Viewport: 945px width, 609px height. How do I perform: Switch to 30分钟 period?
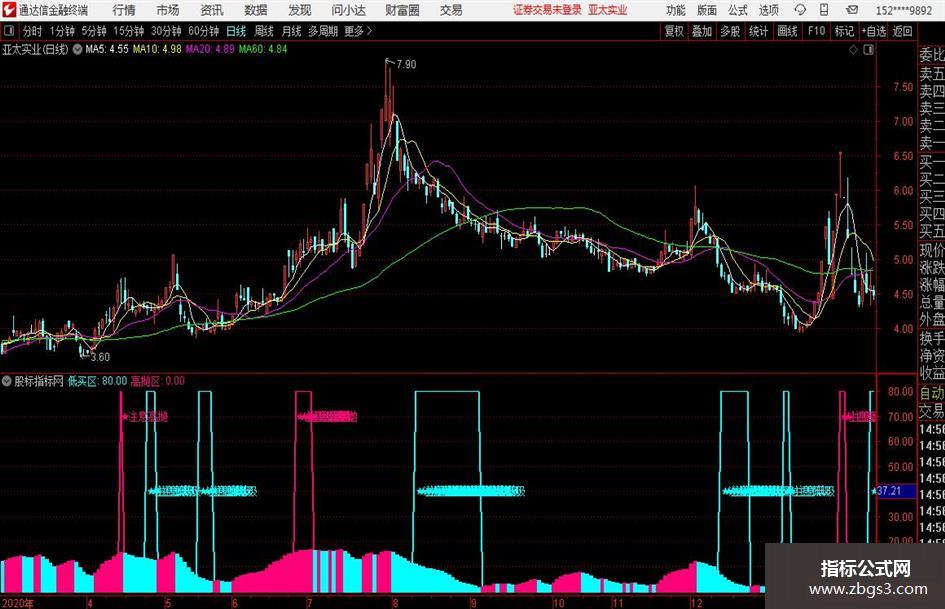(x=166, y=31)
